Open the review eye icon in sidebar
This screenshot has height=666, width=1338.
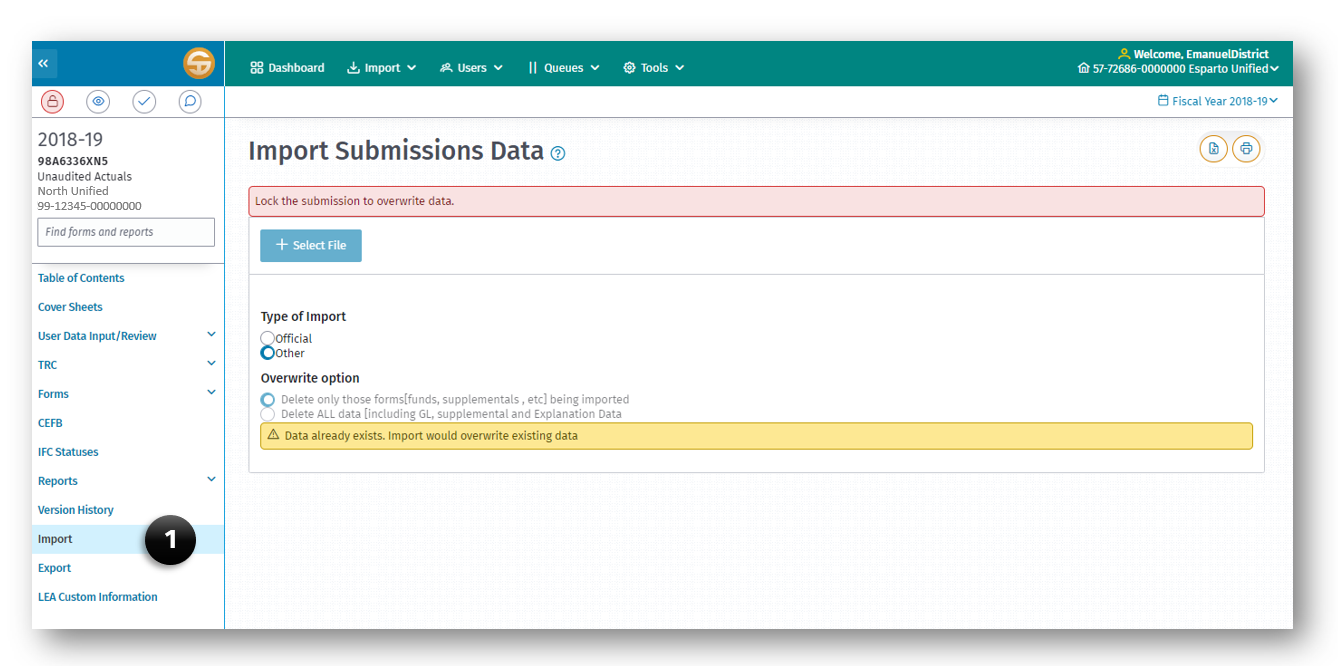(97, 101)
